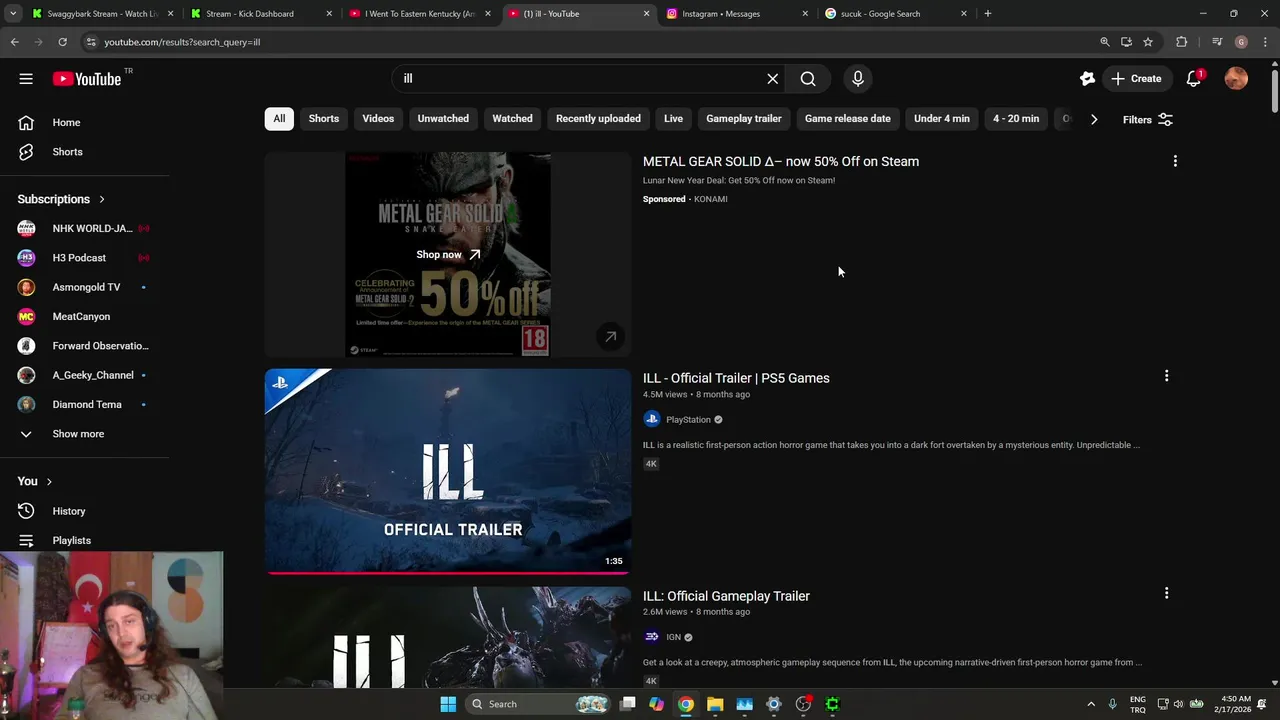Open the ILL - Official Trailer title link
Viewport: 1280px width, 720px height.
(736, 378)
